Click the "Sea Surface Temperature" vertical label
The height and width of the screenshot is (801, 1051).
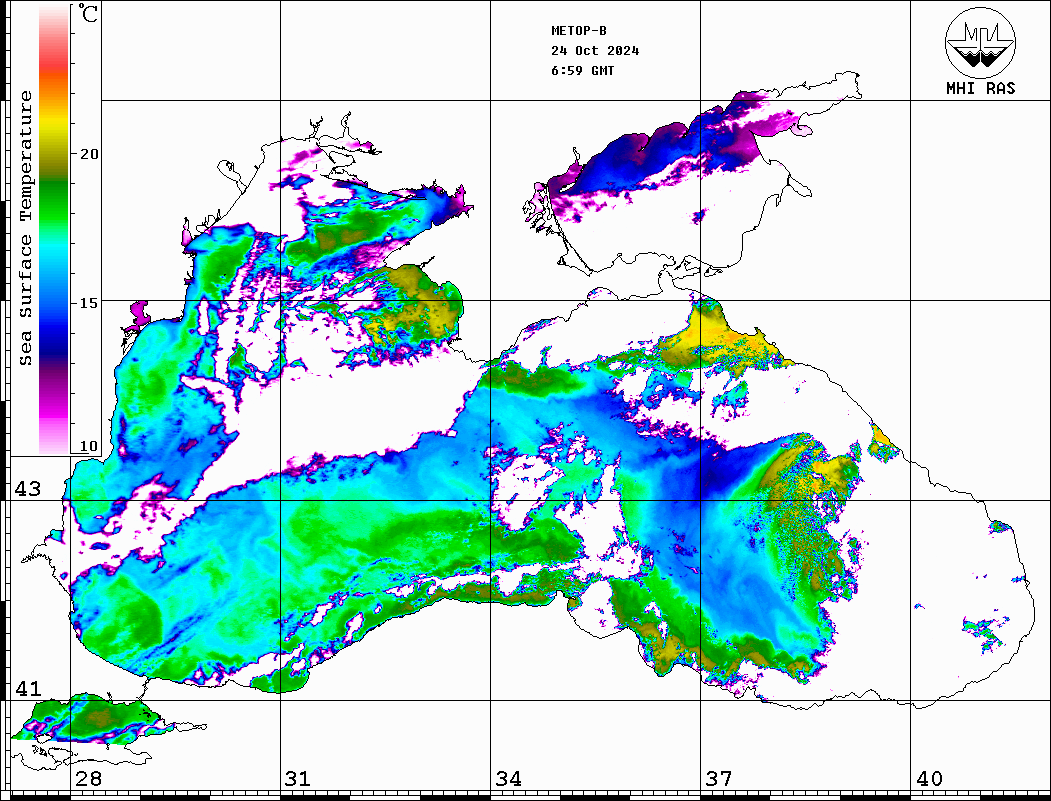pyautogui.click(x=25, y=229)
